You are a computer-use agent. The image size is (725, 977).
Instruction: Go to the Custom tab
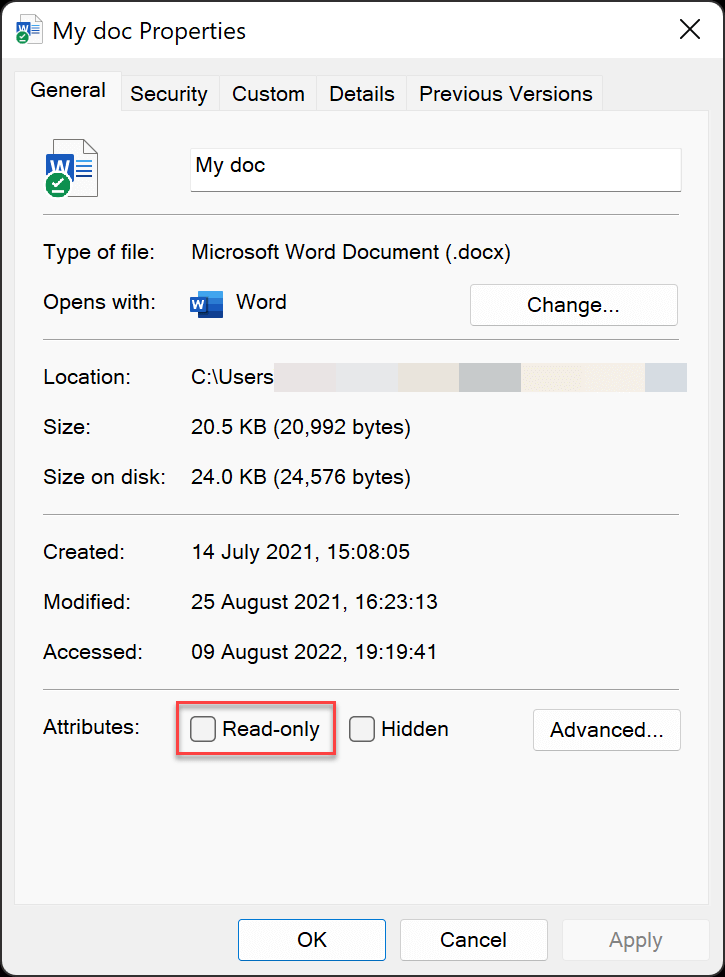pos(268,93)
